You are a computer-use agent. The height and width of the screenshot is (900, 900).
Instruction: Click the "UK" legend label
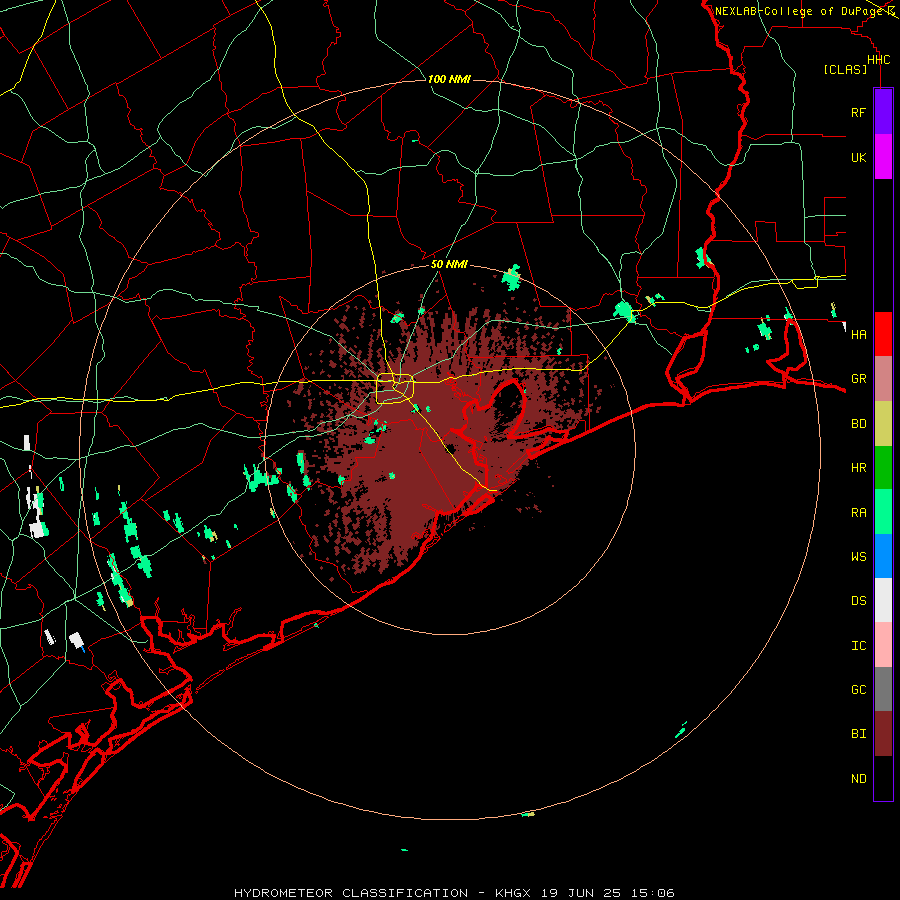(858, 157)
